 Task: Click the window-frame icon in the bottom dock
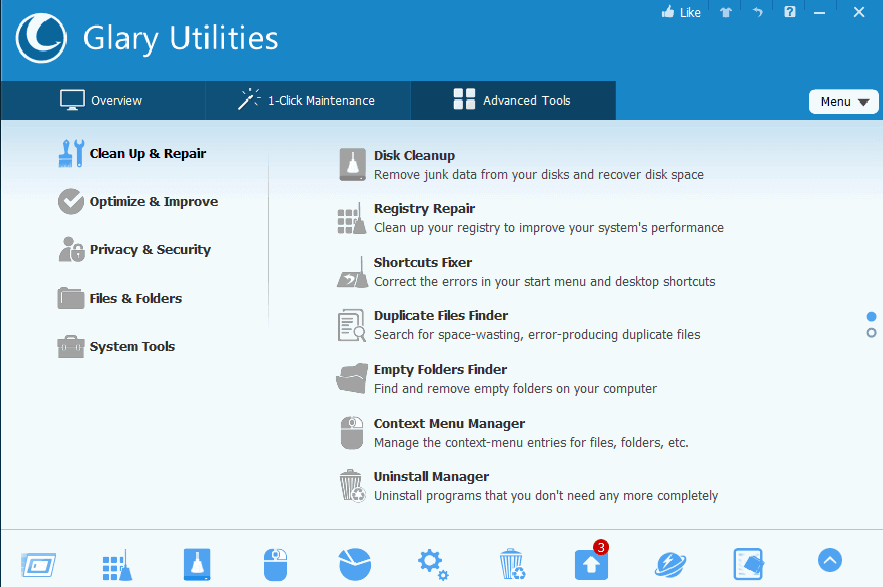click(x=38, y=564)
